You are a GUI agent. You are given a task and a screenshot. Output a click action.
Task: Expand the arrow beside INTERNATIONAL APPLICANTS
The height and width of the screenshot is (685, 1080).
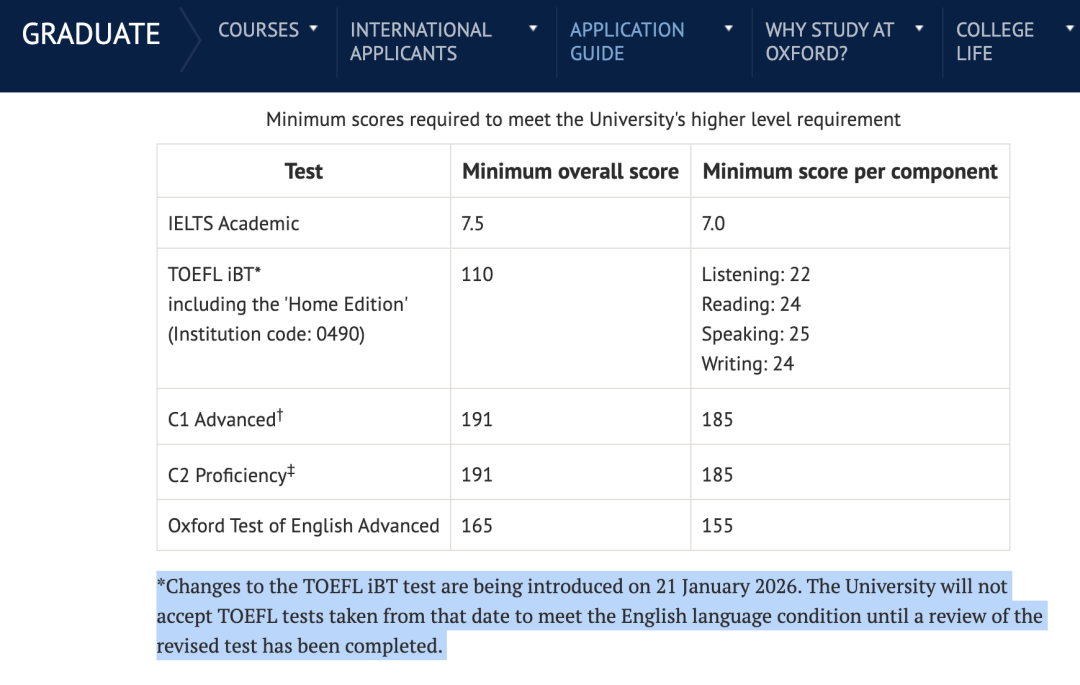point(533,28)
